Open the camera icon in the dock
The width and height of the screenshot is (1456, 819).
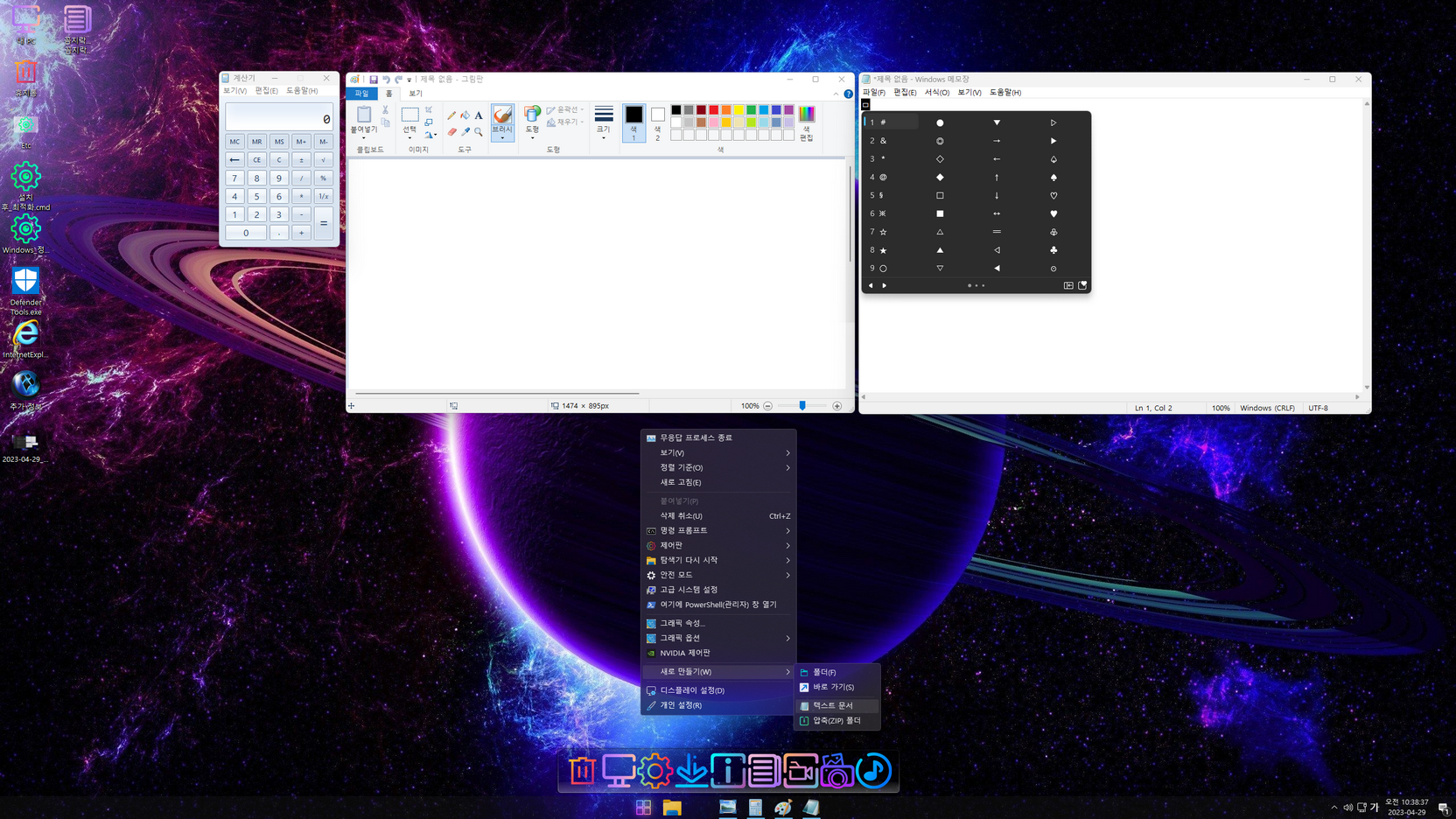(836, 771)
